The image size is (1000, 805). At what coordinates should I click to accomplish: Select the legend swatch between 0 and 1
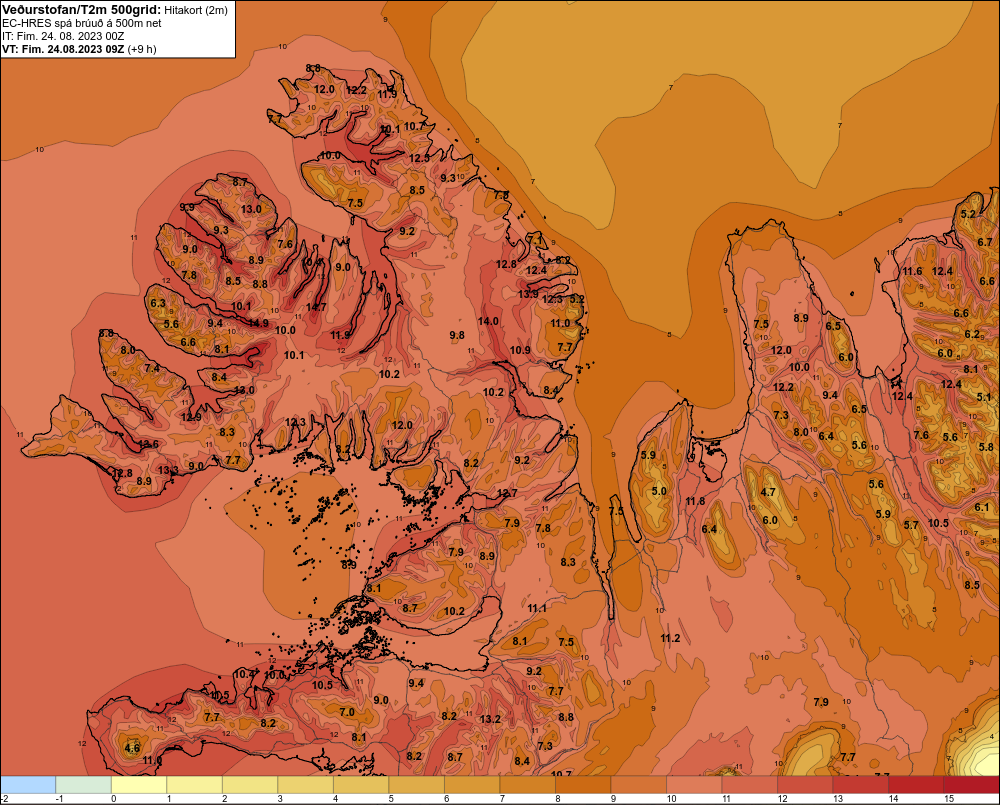point(139,785)
